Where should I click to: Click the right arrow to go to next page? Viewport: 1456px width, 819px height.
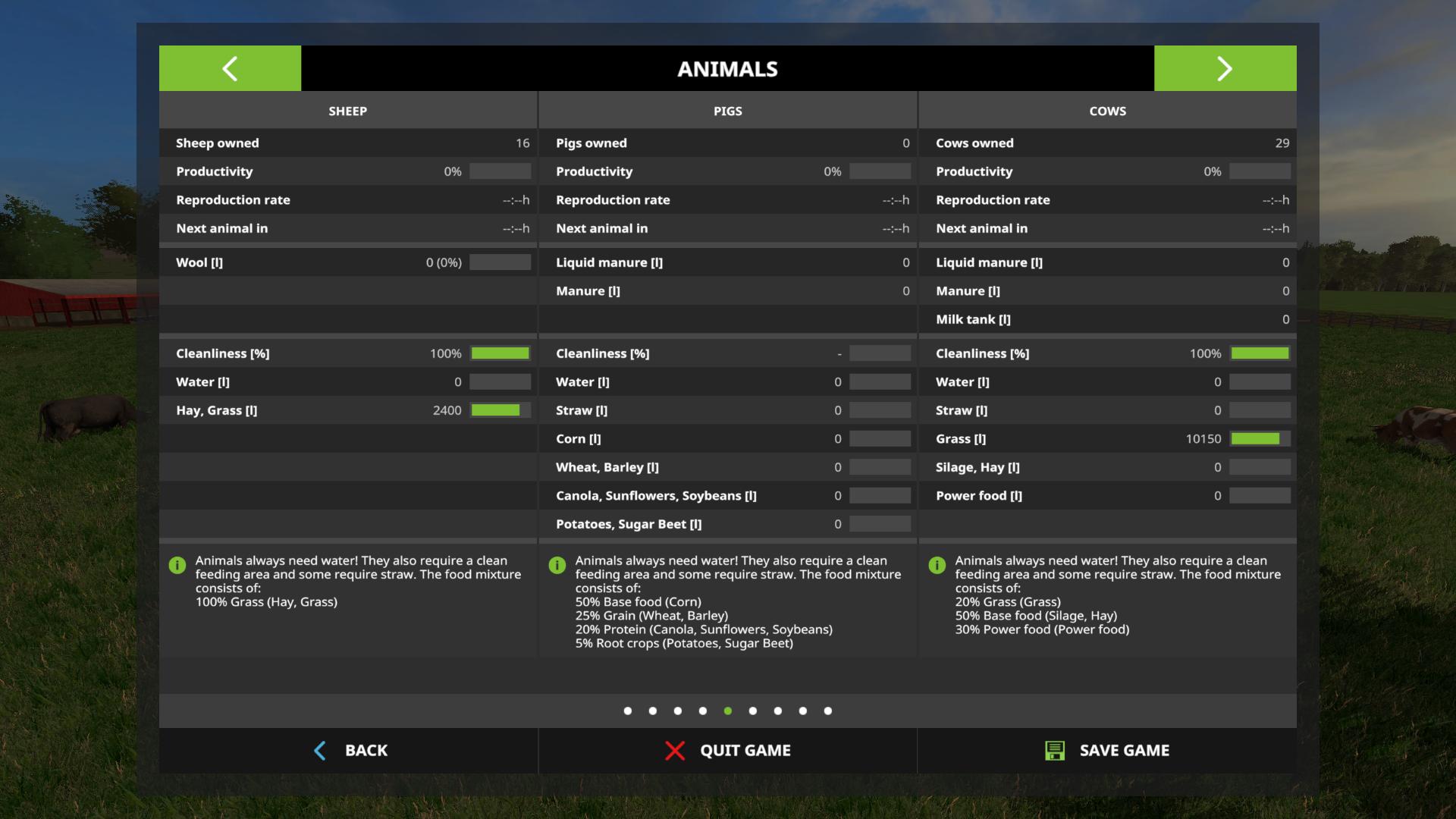1225,68
